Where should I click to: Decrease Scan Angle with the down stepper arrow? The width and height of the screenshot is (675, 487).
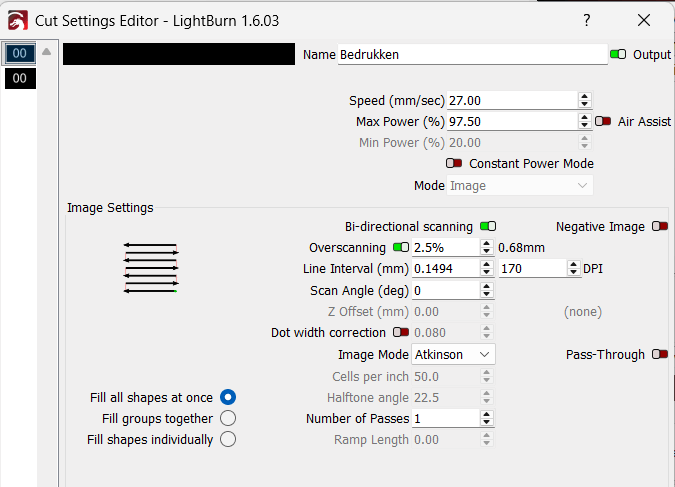click(486, 295)
